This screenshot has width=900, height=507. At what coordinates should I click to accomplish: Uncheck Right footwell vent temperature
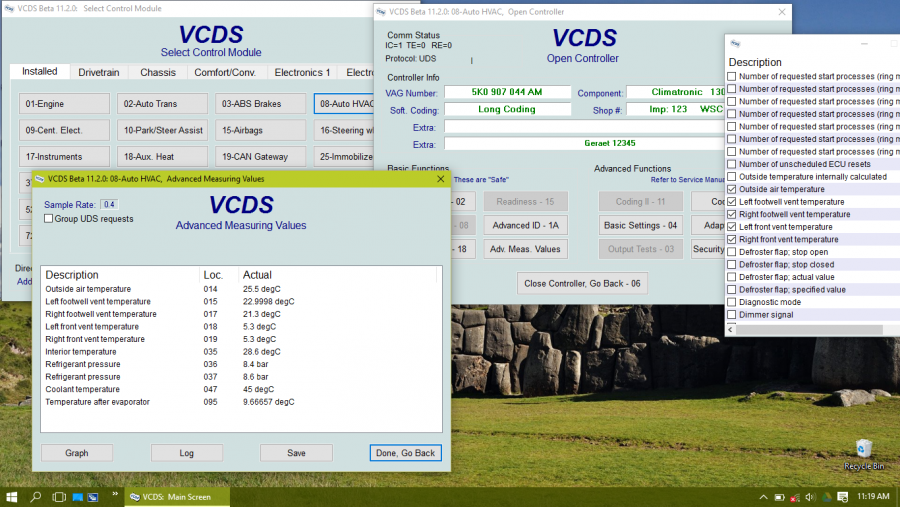pos(732,214)
